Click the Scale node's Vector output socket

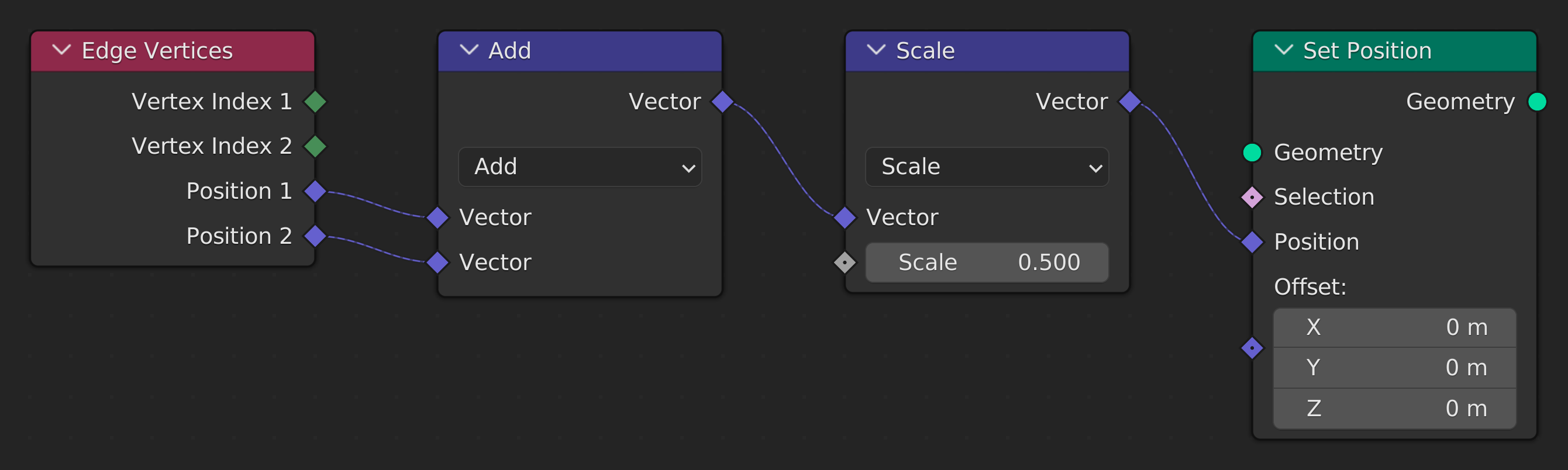click(x=1130, y=102)
